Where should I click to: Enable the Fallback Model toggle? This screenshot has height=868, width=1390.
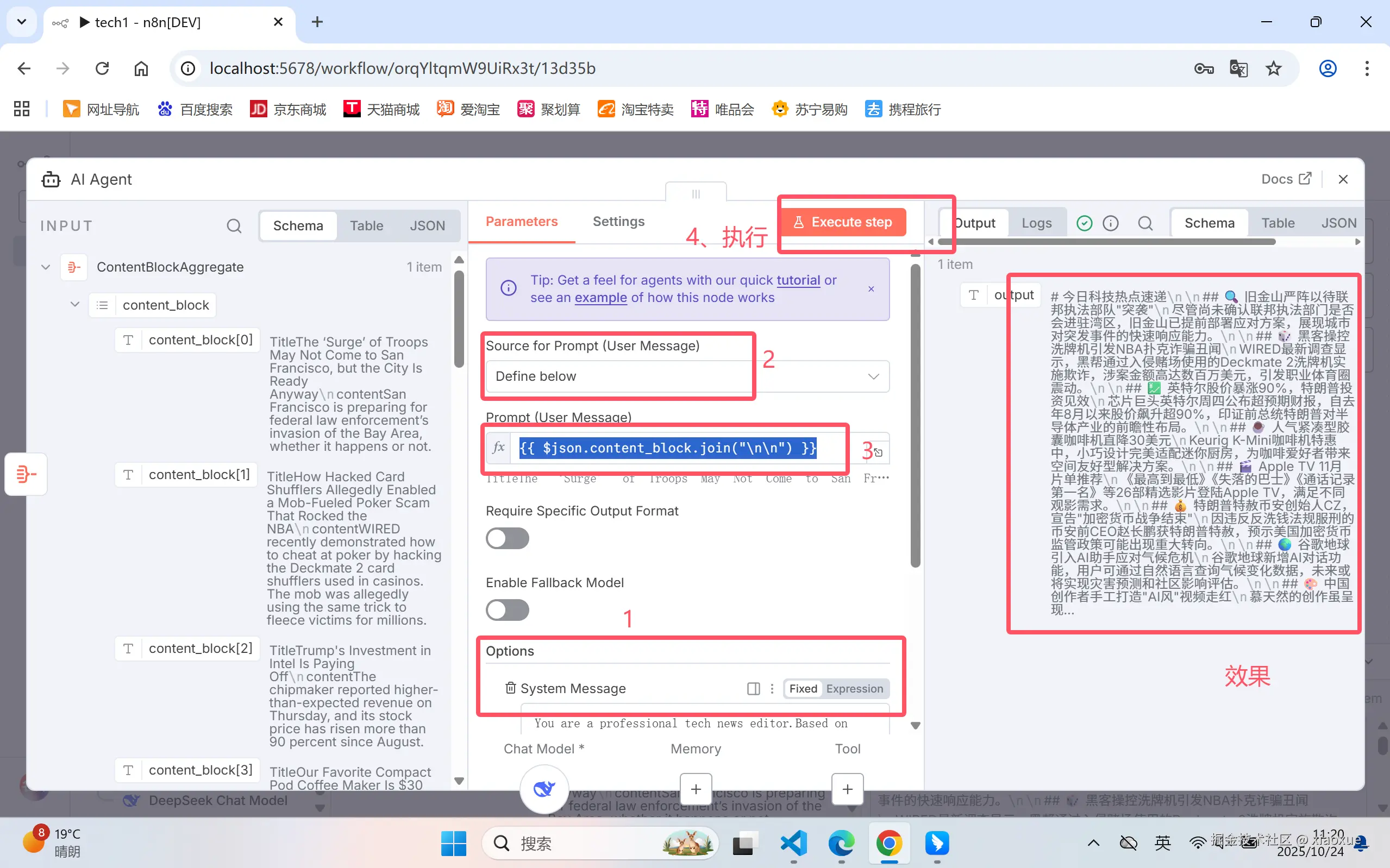click(508, 609)
